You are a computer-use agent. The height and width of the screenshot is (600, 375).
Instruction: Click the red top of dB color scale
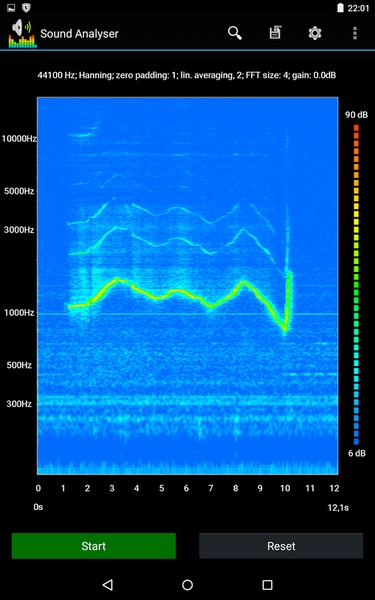(356, 128)
